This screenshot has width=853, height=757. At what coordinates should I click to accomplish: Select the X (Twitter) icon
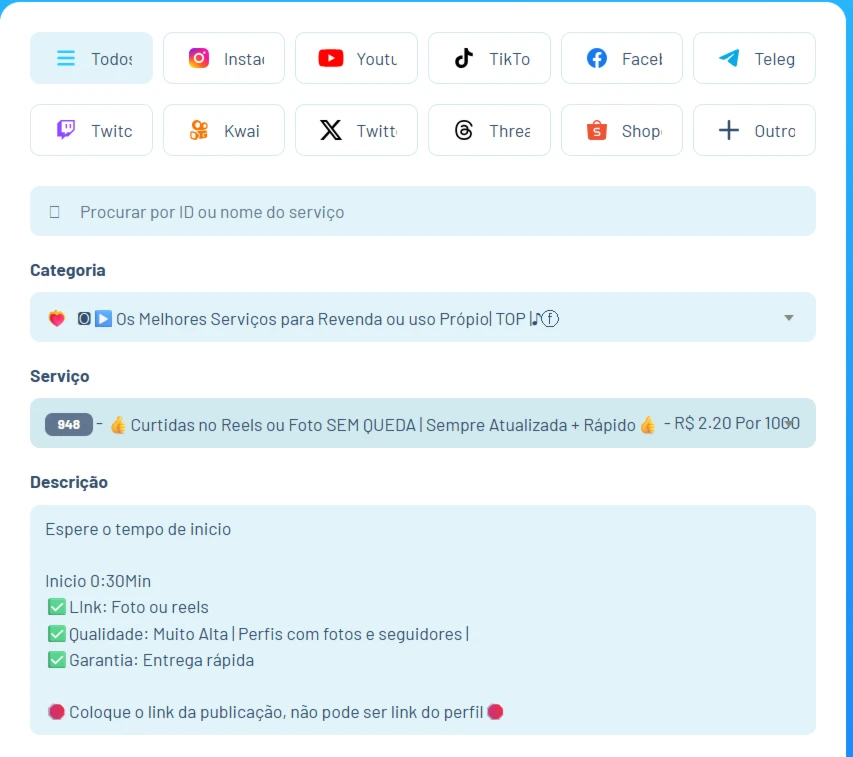coord(330,130)
